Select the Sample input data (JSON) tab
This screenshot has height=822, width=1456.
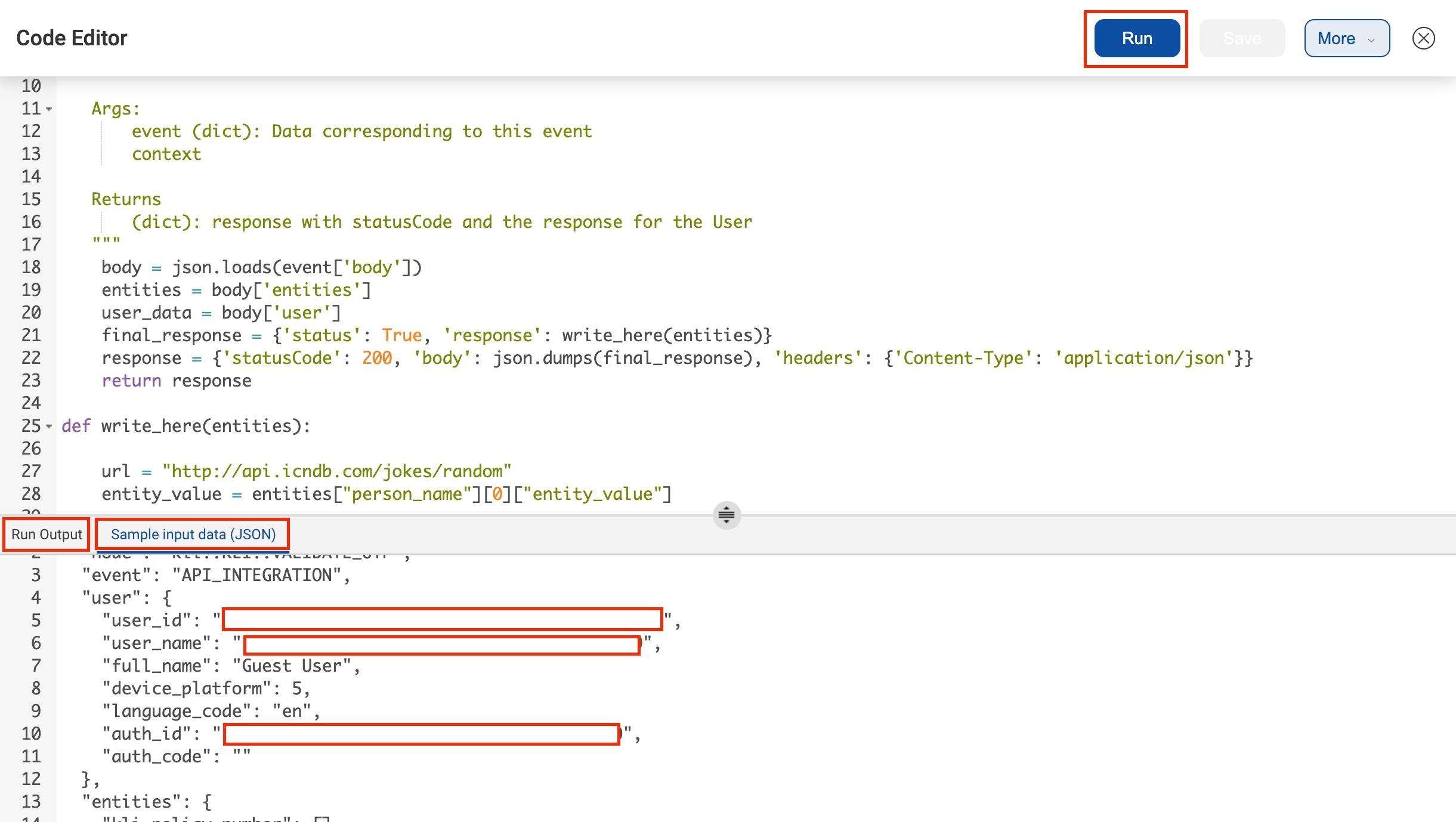tap(193, 534)
